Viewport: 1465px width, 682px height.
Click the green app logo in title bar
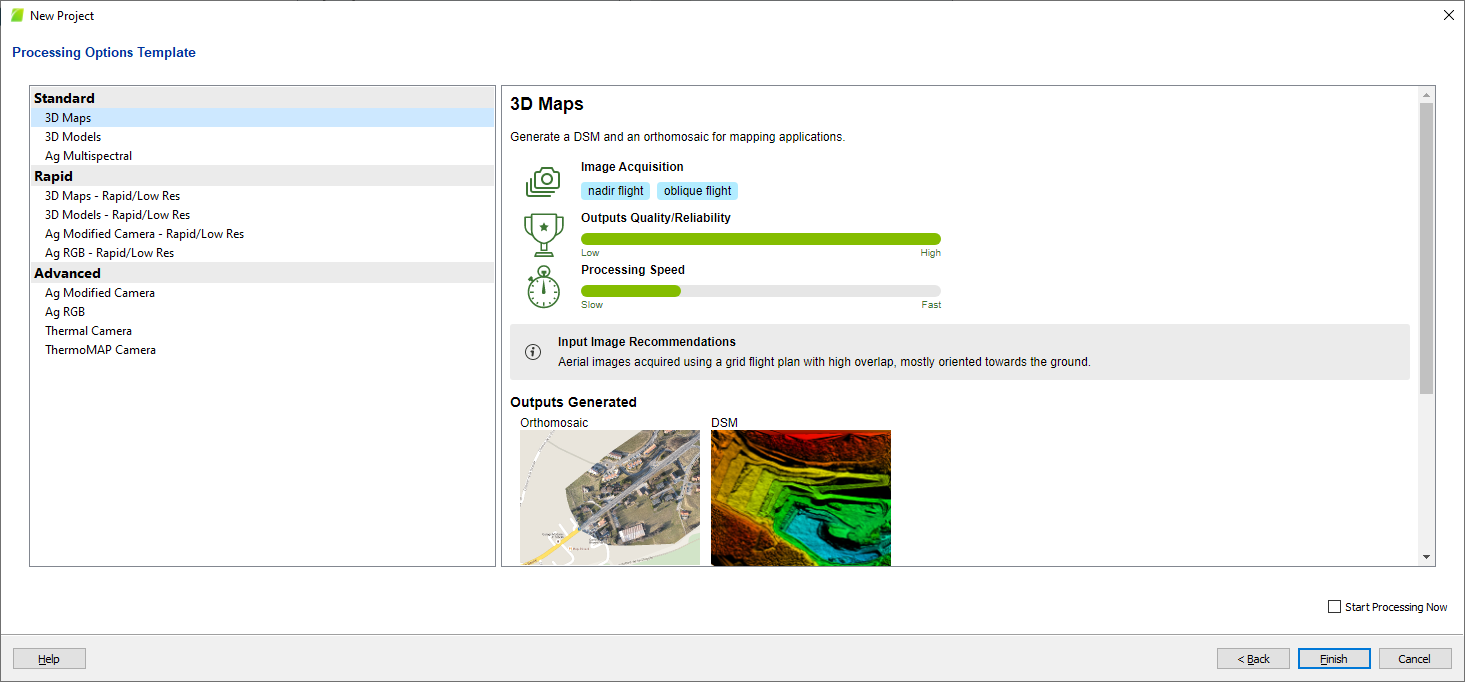tap(17, 16)
